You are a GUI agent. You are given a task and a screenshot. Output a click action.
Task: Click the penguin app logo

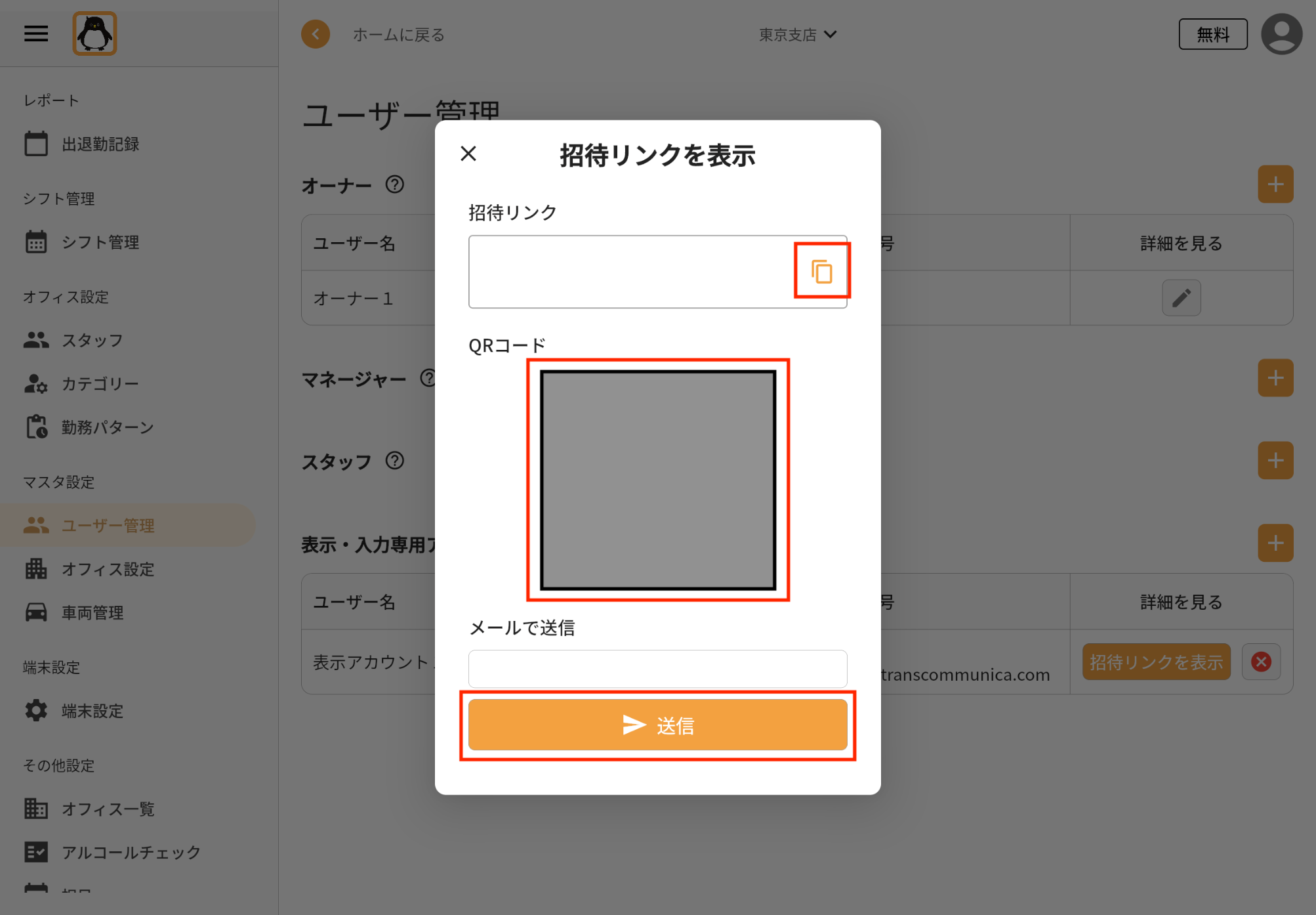(94, 33)
